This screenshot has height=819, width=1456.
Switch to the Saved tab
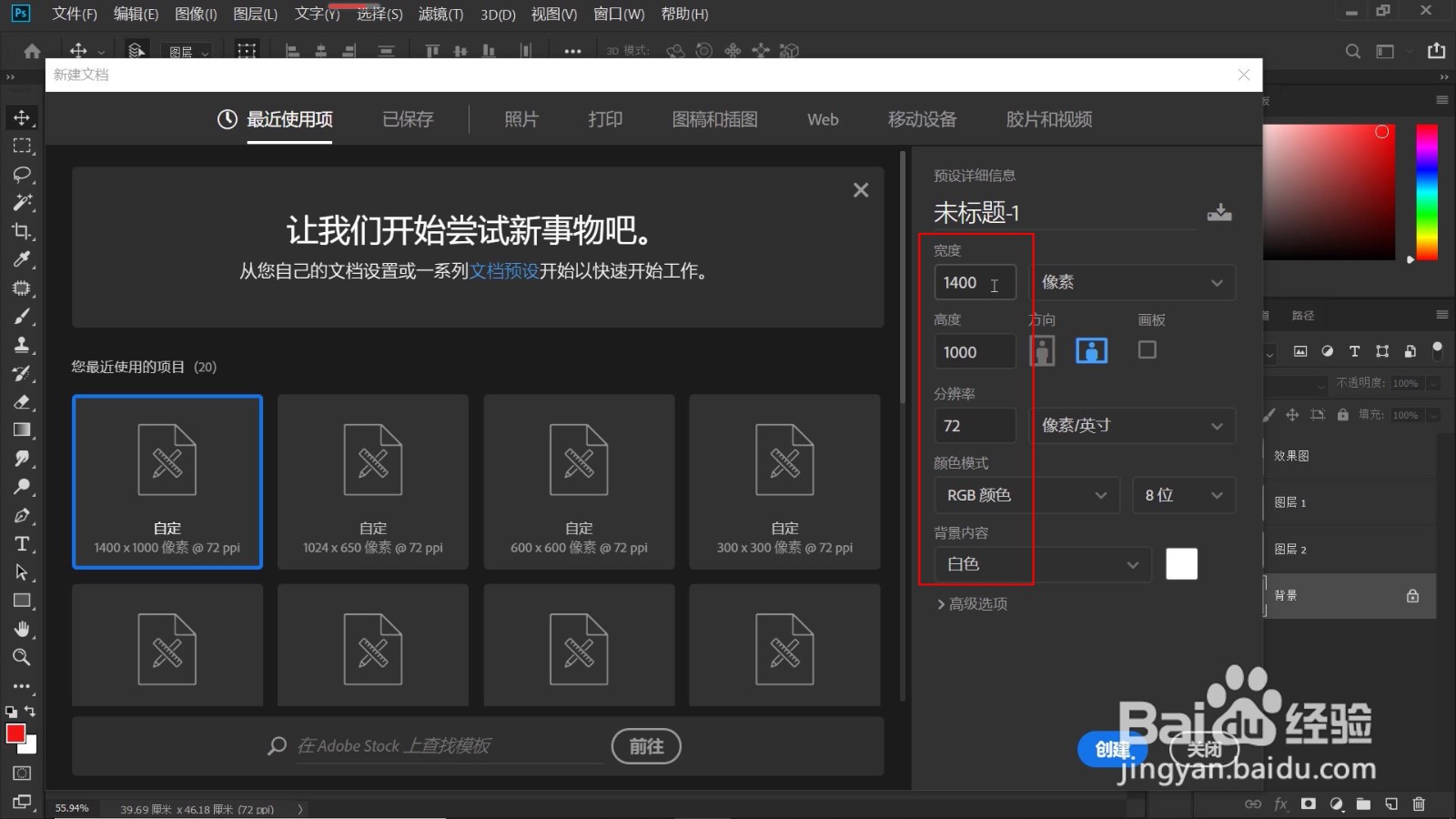tap(408, 119)
